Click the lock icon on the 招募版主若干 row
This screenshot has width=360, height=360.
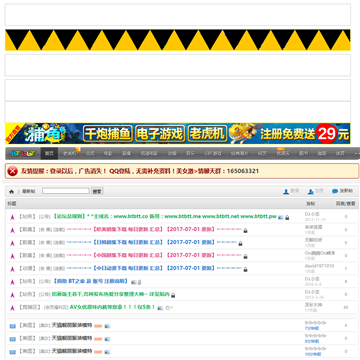coord(173,295)
